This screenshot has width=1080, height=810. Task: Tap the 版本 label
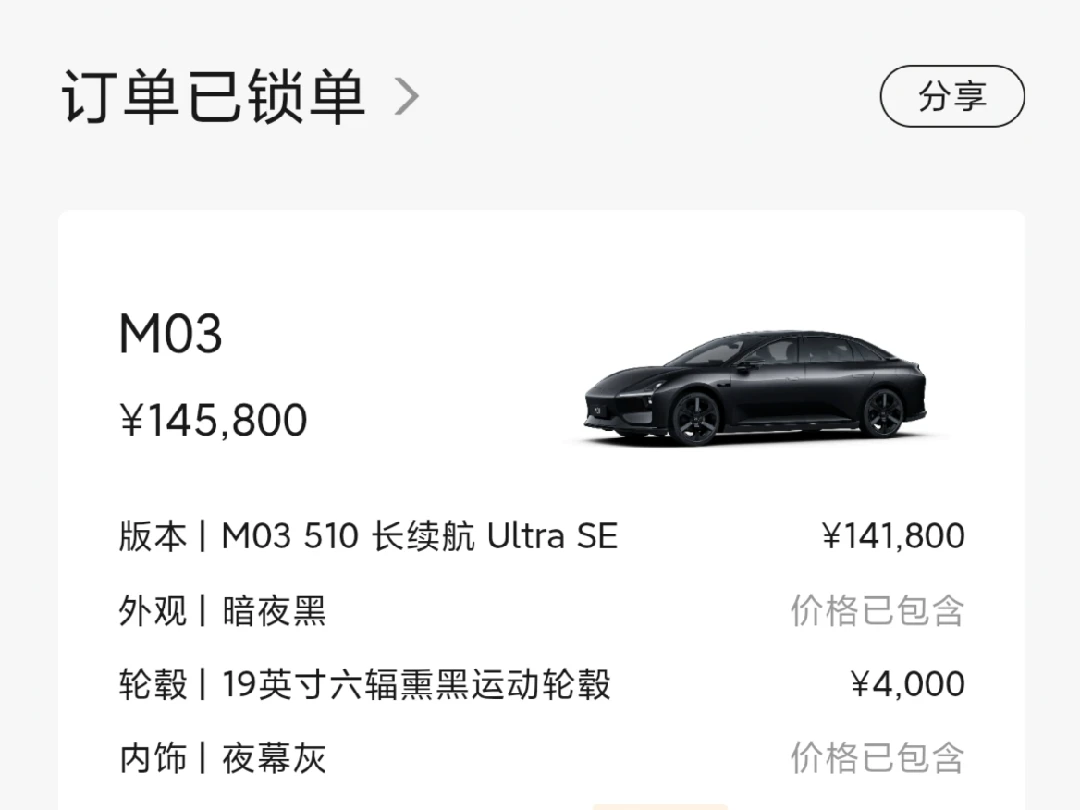(152, 537)
